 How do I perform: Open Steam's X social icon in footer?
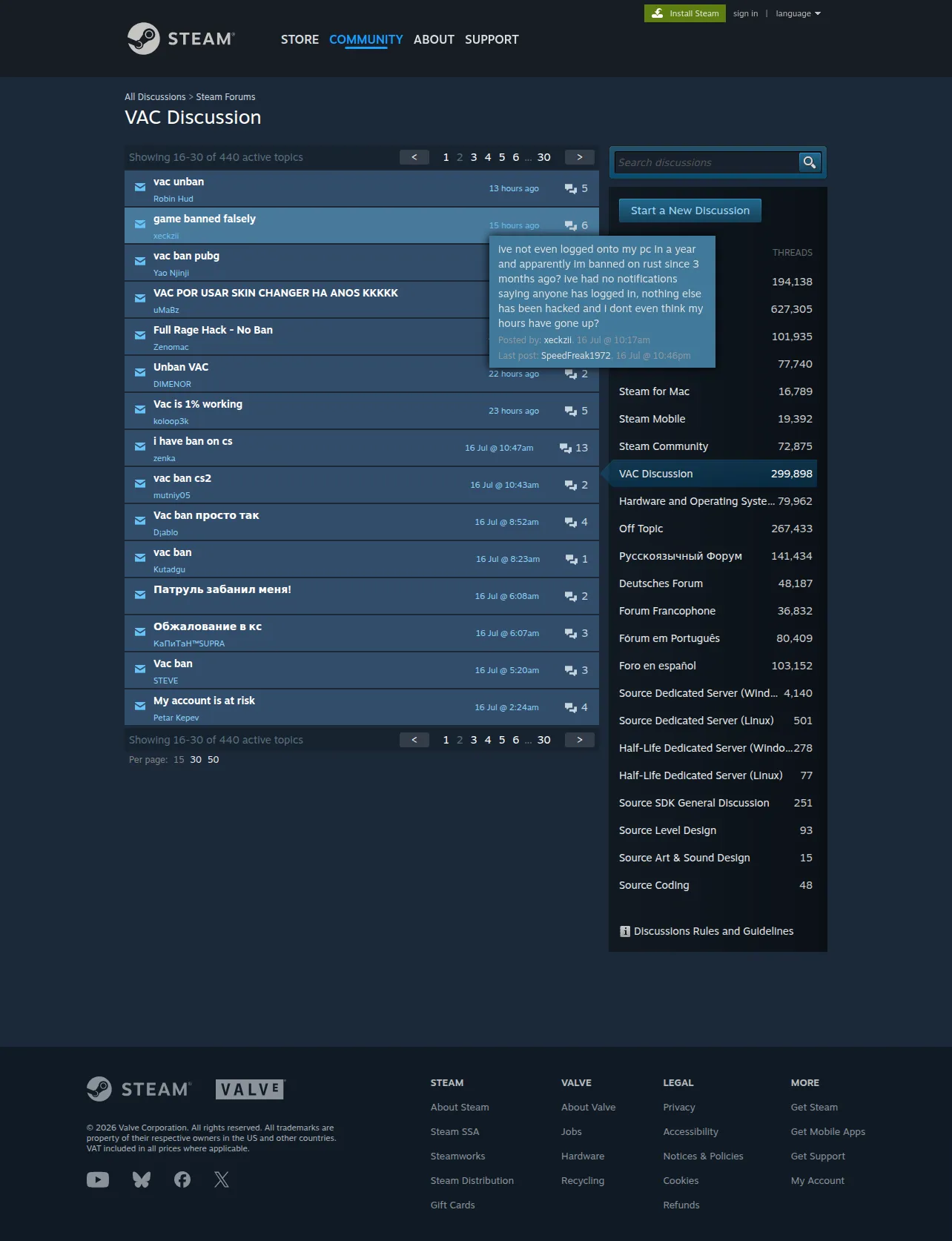[x=222, y=1179]
